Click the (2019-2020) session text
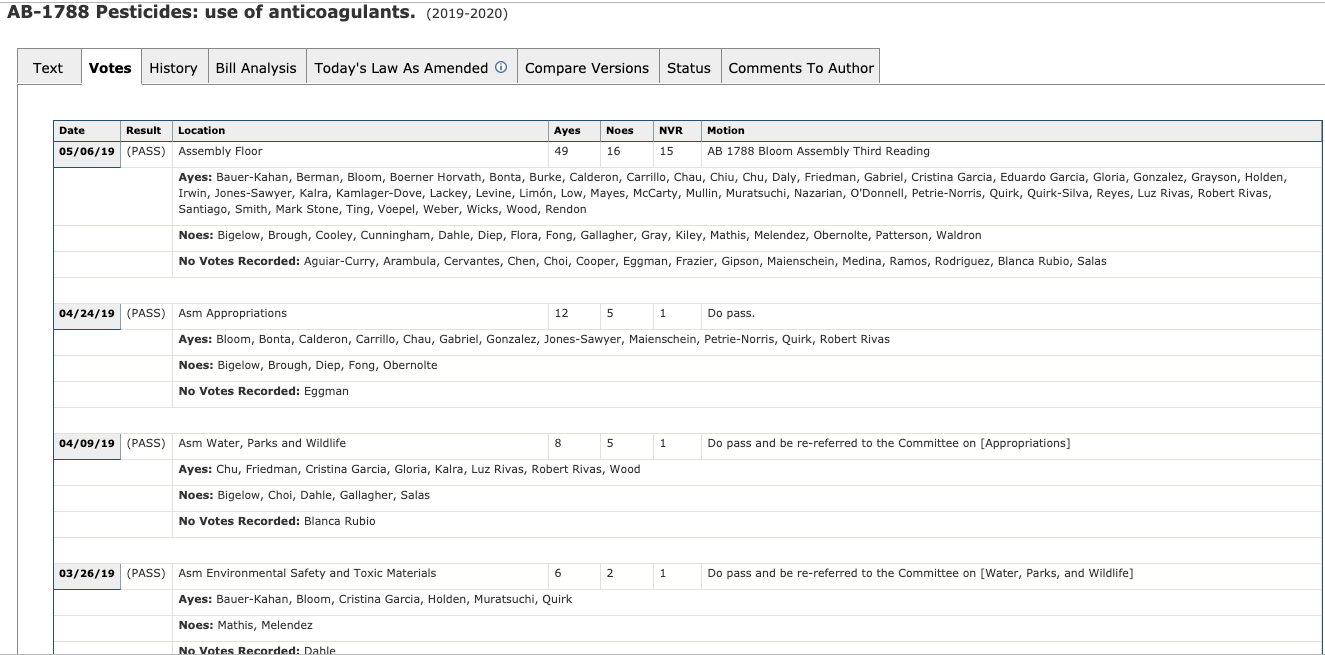Screen dimensions: 1325x655 click(x=467, y=14)
